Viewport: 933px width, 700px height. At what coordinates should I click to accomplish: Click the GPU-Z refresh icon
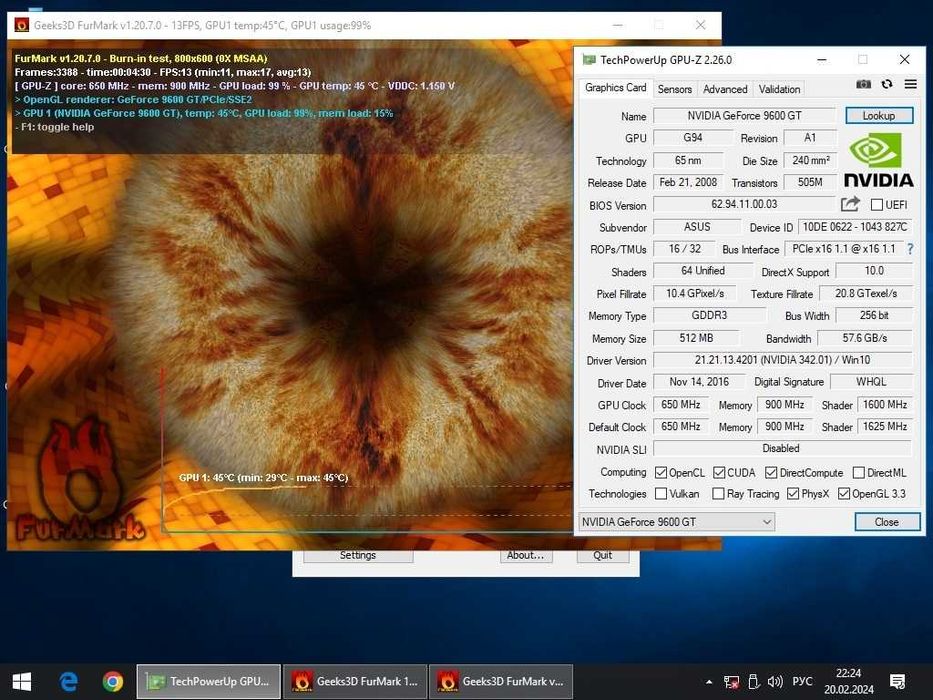(887, 84)
